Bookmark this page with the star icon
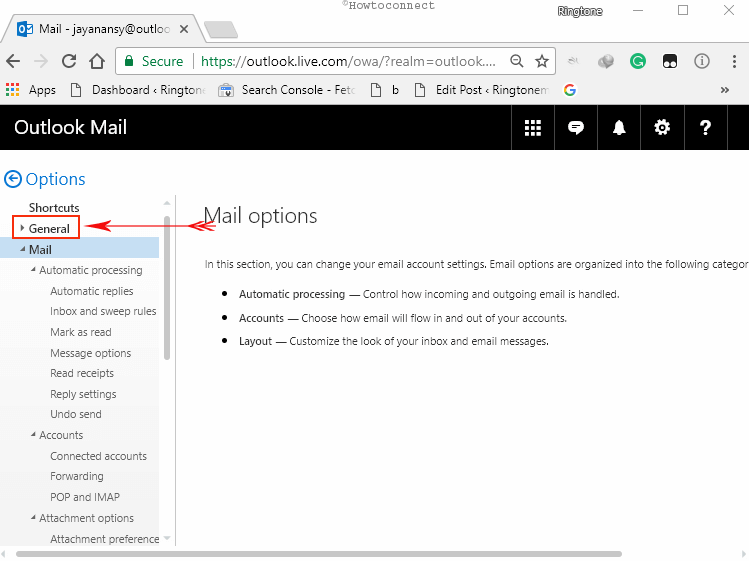This screenshot has height=561, width=749. point(542,61)
